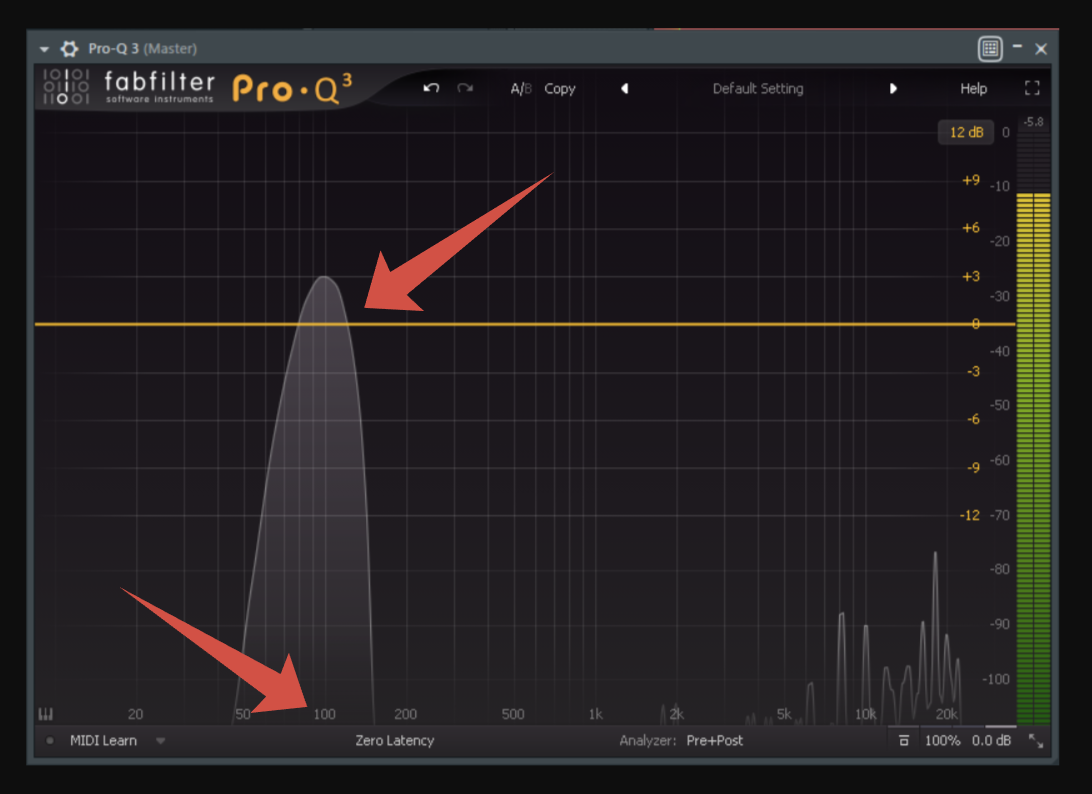Copy the current state to B
The height and width of the screenshot is (794, 1092).
point(560,89)
